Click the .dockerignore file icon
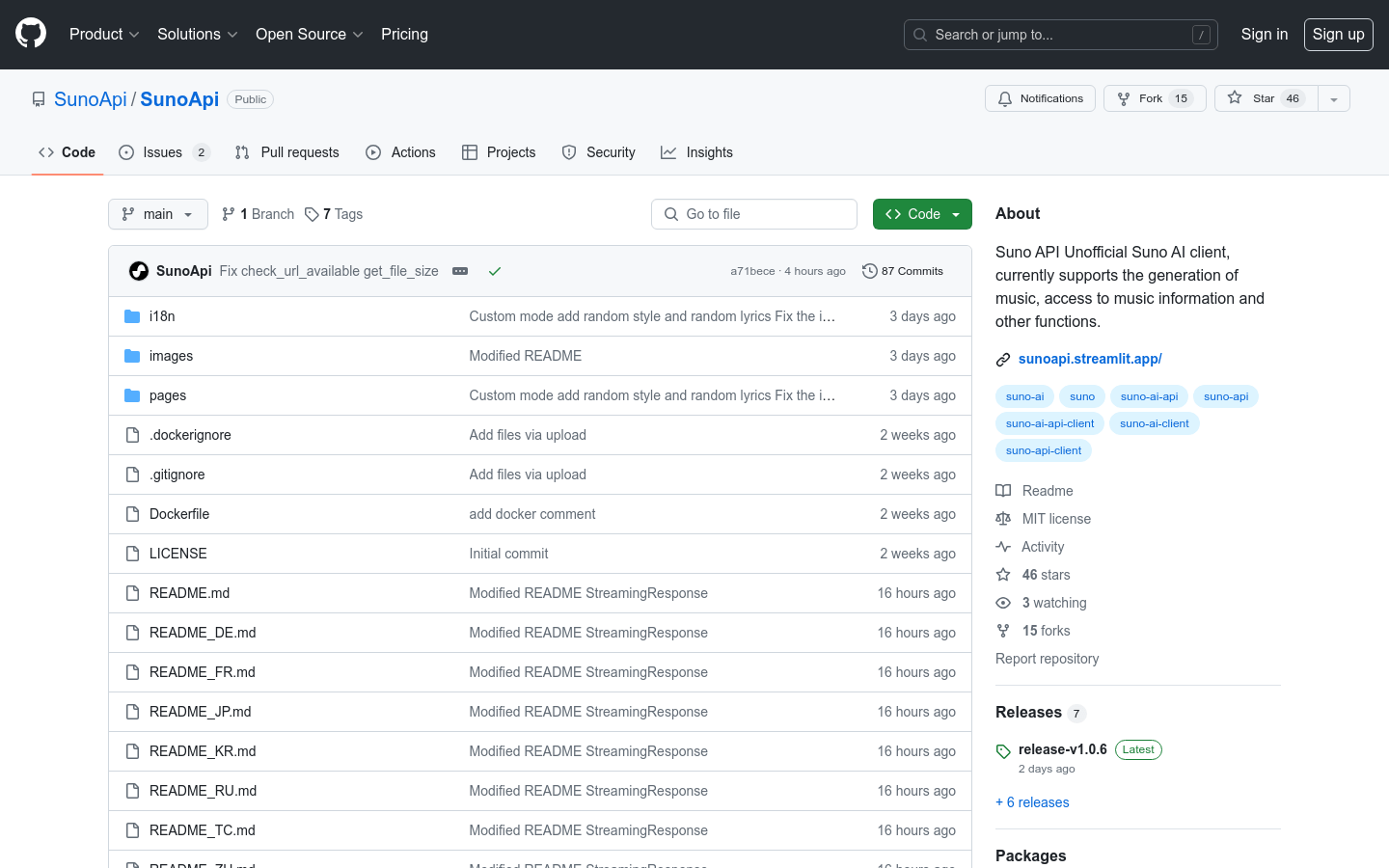The height and width of the screenshot is (868, 1389). [132, 435]
